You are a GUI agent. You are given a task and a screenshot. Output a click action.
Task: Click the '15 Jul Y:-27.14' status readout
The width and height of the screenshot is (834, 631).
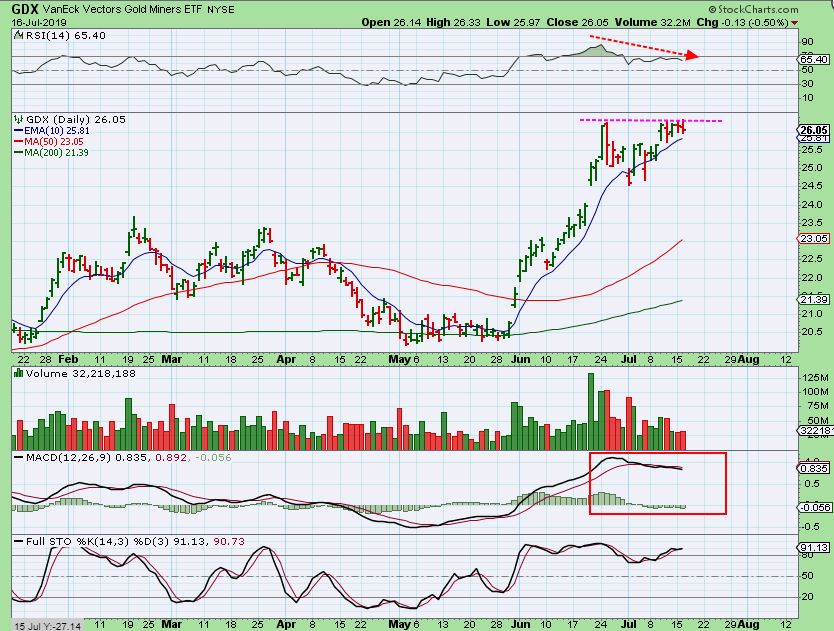(x=48, y=626)
